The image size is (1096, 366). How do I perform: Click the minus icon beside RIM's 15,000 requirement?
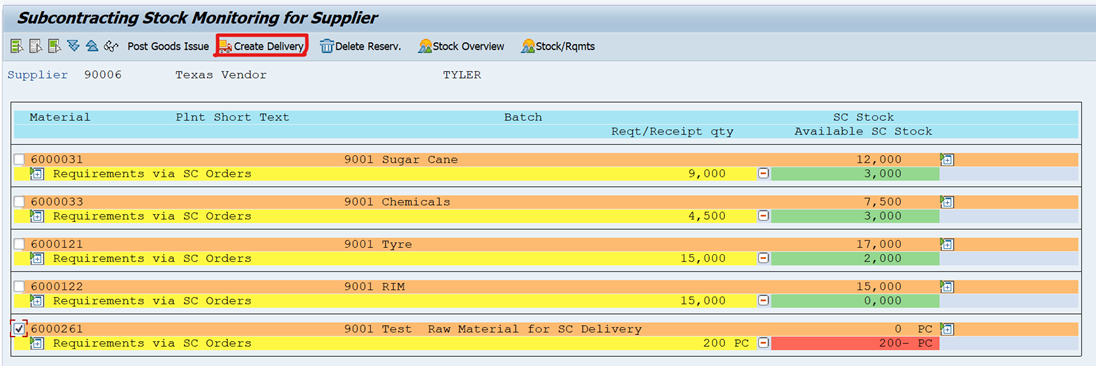point(763,301)
